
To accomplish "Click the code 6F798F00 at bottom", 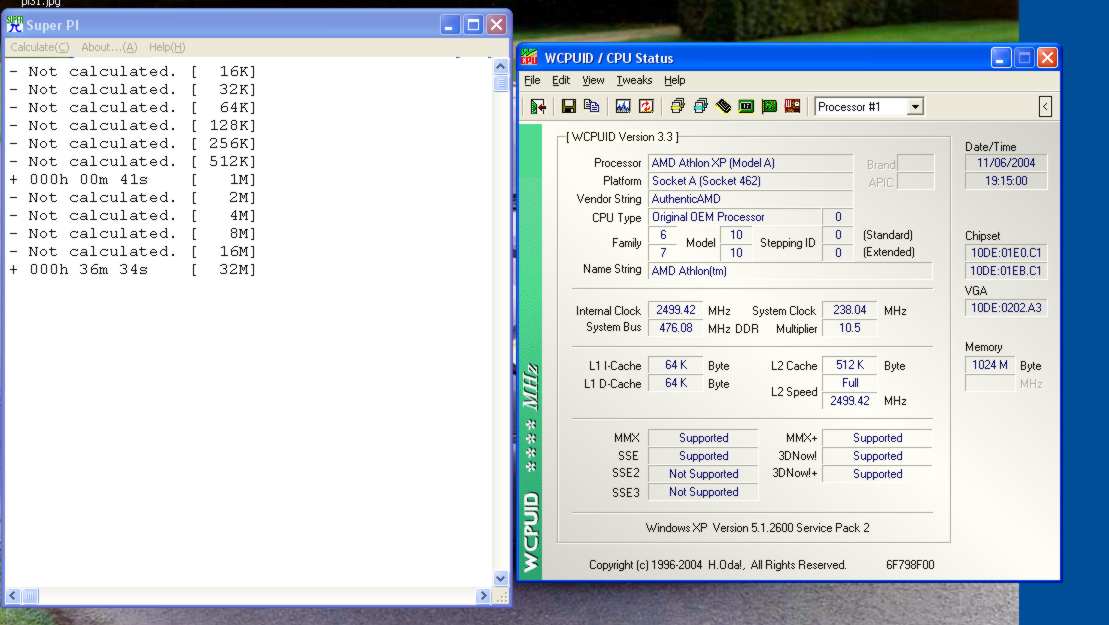I will [910, 565].
